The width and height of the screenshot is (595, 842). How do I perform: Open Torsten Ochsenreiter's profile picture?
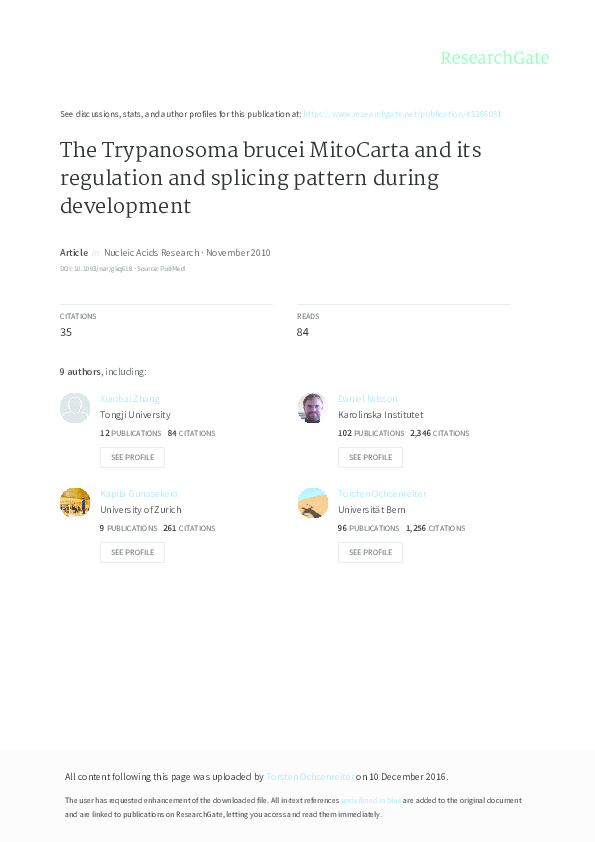[x=312, y=502]
